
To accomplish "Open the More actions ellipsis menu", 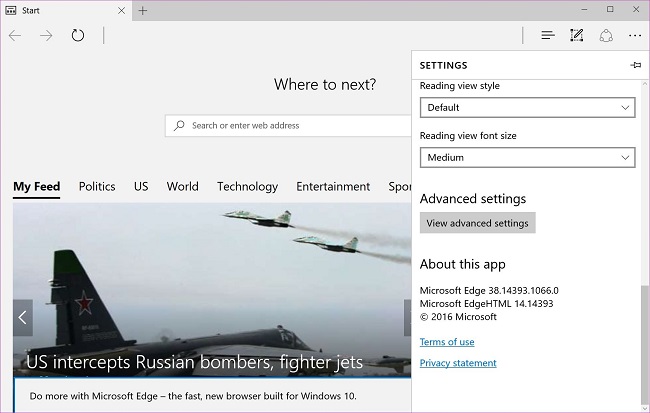I will coord(634,35).
